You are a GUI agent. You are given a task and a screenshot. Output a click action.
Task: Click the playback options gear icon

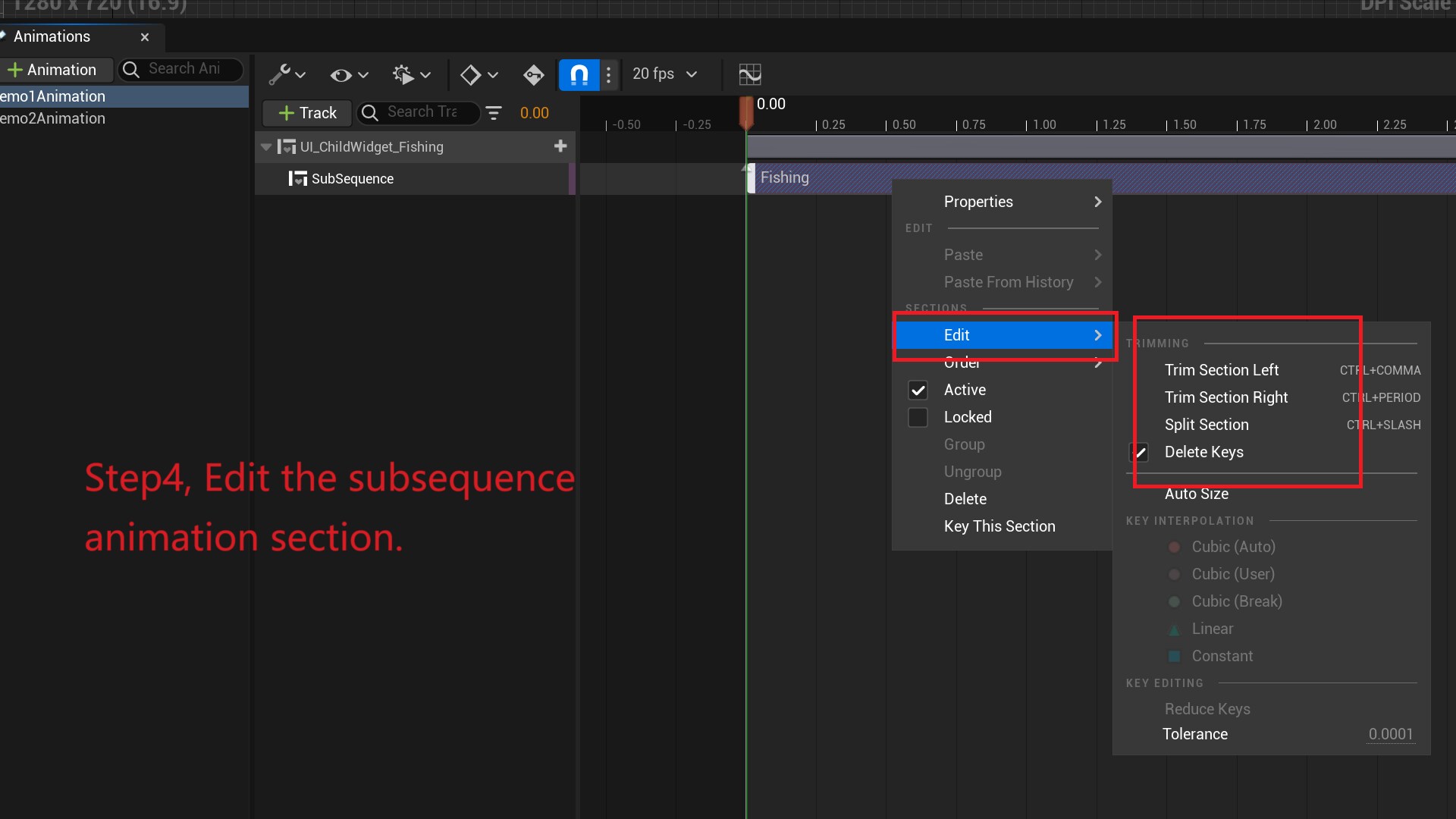(402, 74)
